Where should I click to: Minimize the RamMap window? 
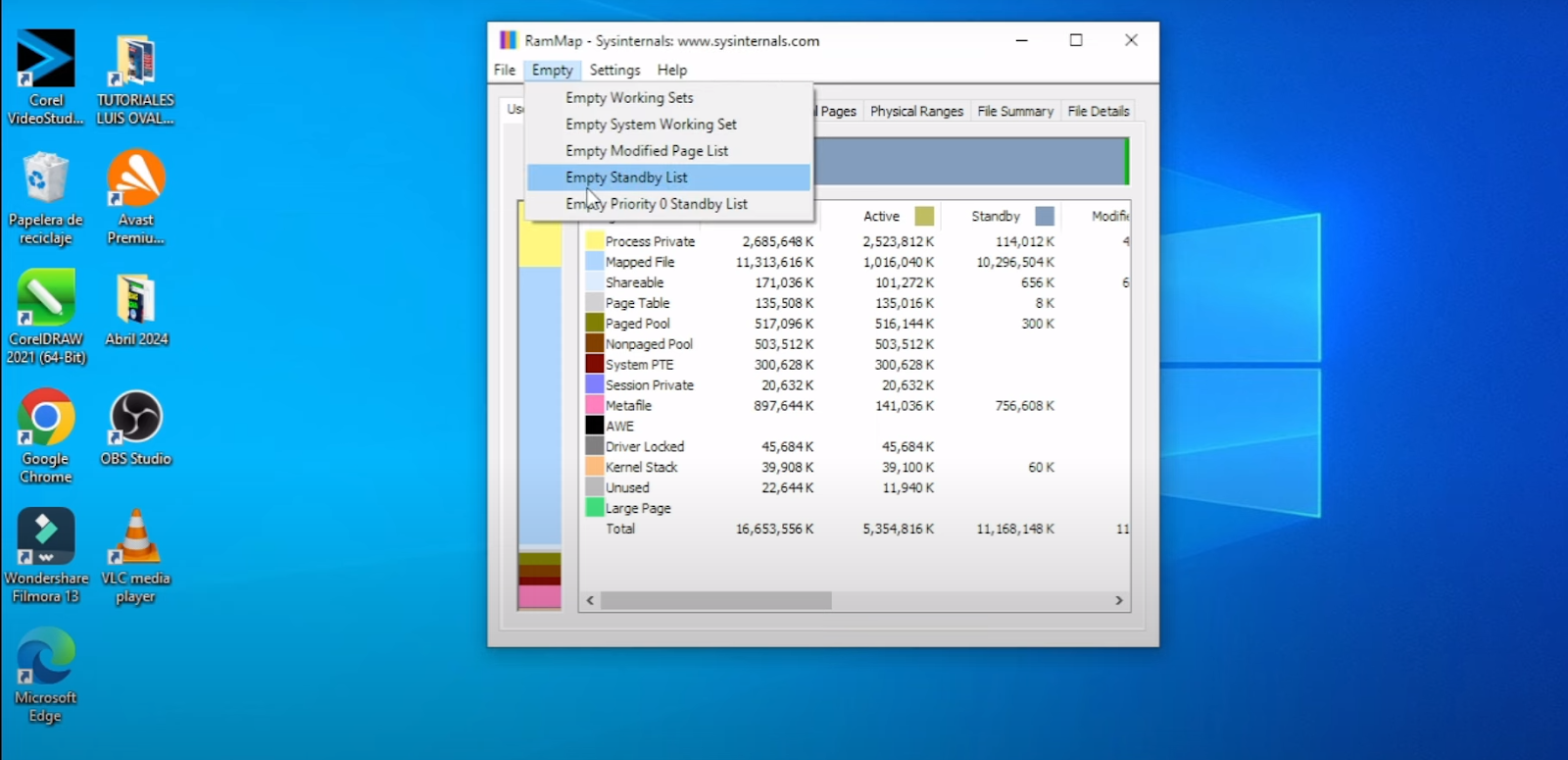(1021, 40)
